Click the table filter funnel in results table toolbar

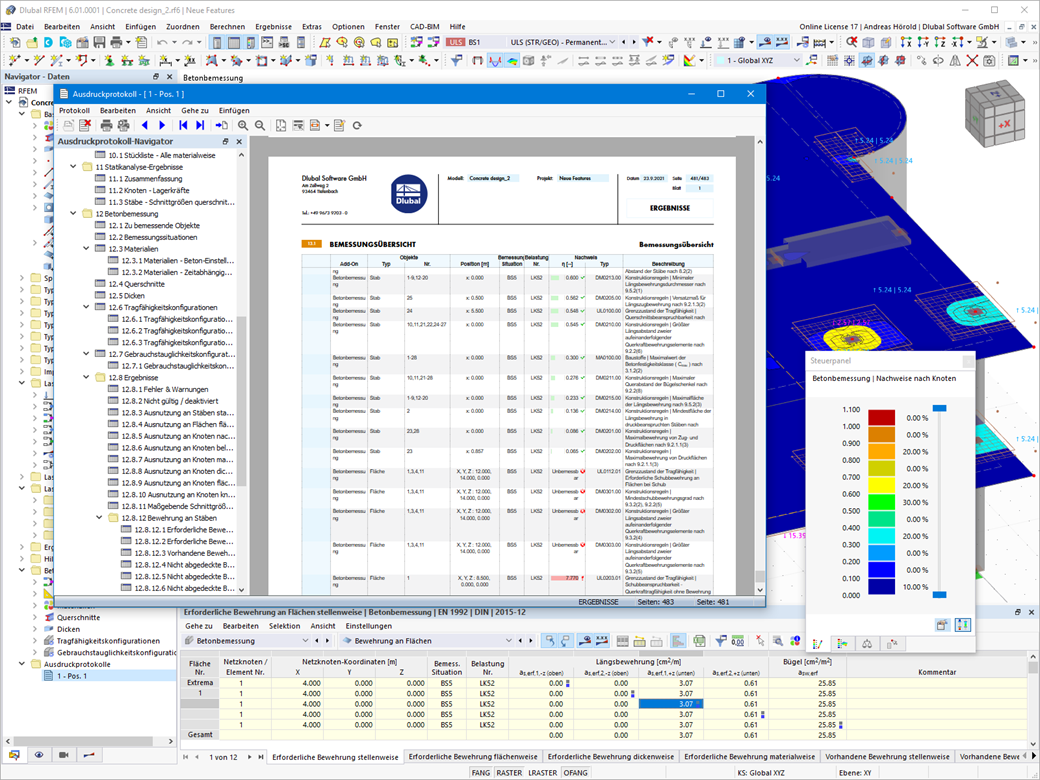point(720,641)
